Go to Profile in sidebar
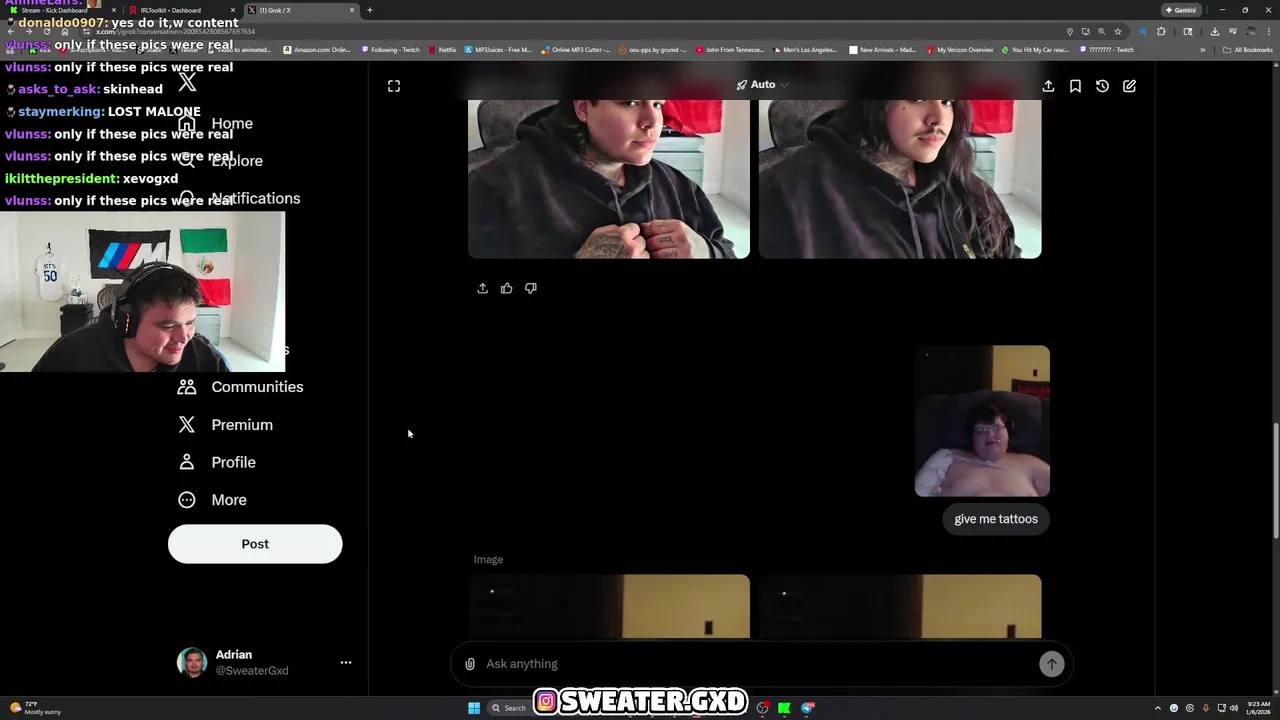This screenshot has height=720, width=1280. tap(217, 462)
